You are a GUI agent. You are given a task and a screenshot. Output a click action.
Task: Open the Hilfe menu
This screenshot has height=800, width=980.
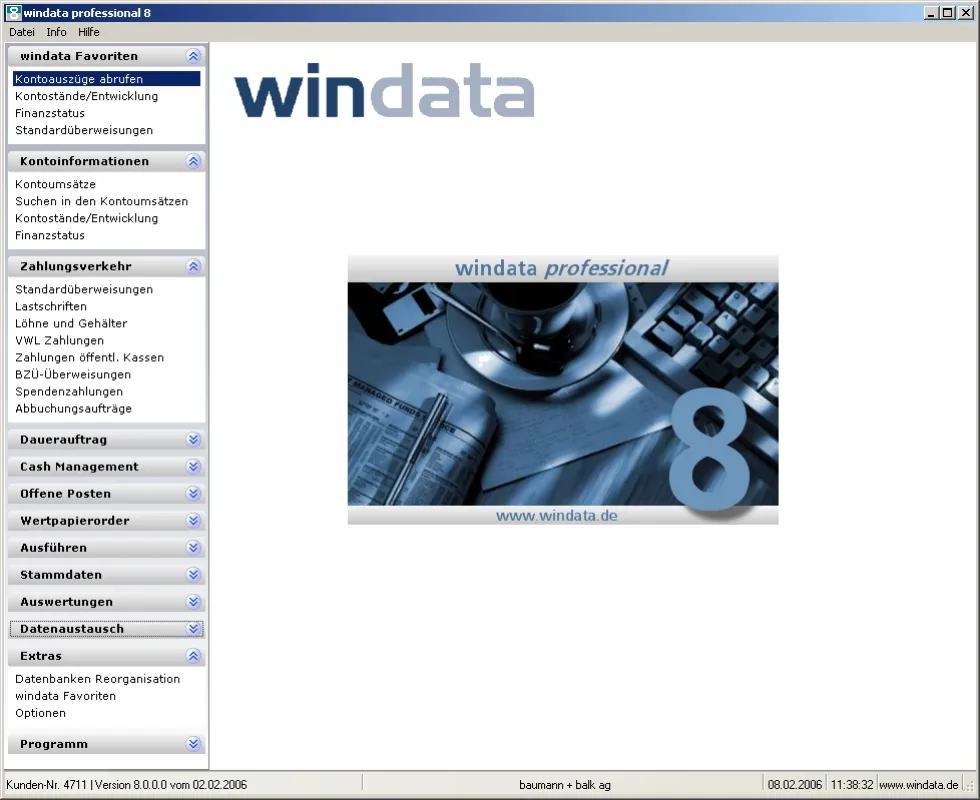(x=89, y=32)
